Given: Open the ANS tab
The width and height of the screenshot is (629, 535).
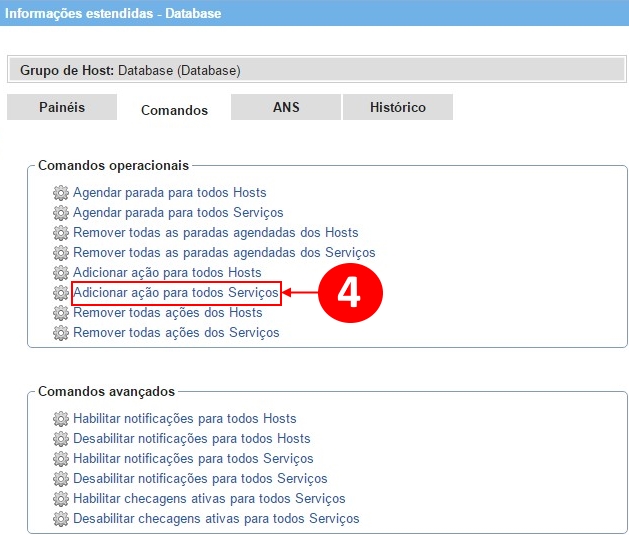Looking at the screenshot, I should tap(286, 107).
